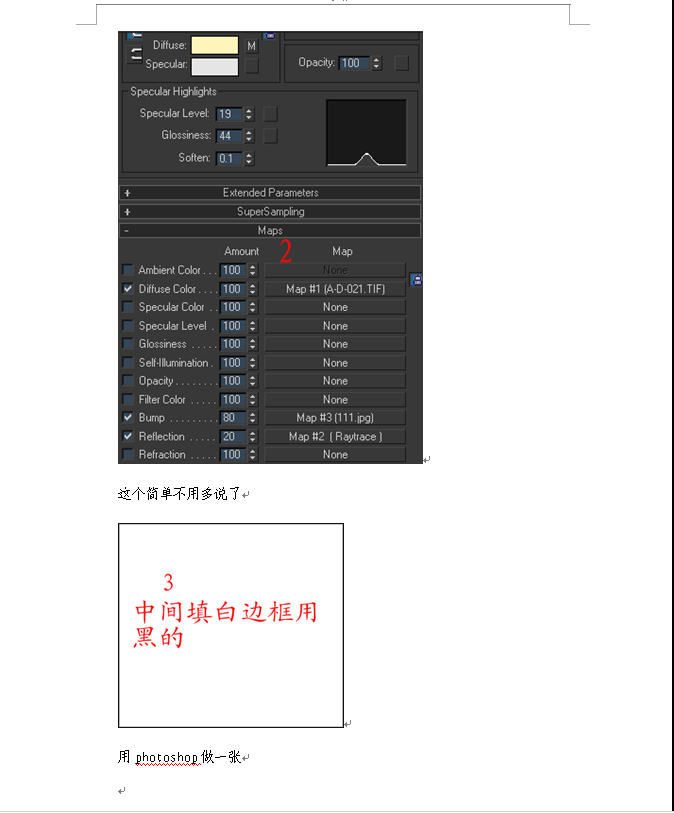Click the Diffuse Color amount field showing 100
Image resolution: width=674 pixels, height=814 pixels.
point(233,289)
